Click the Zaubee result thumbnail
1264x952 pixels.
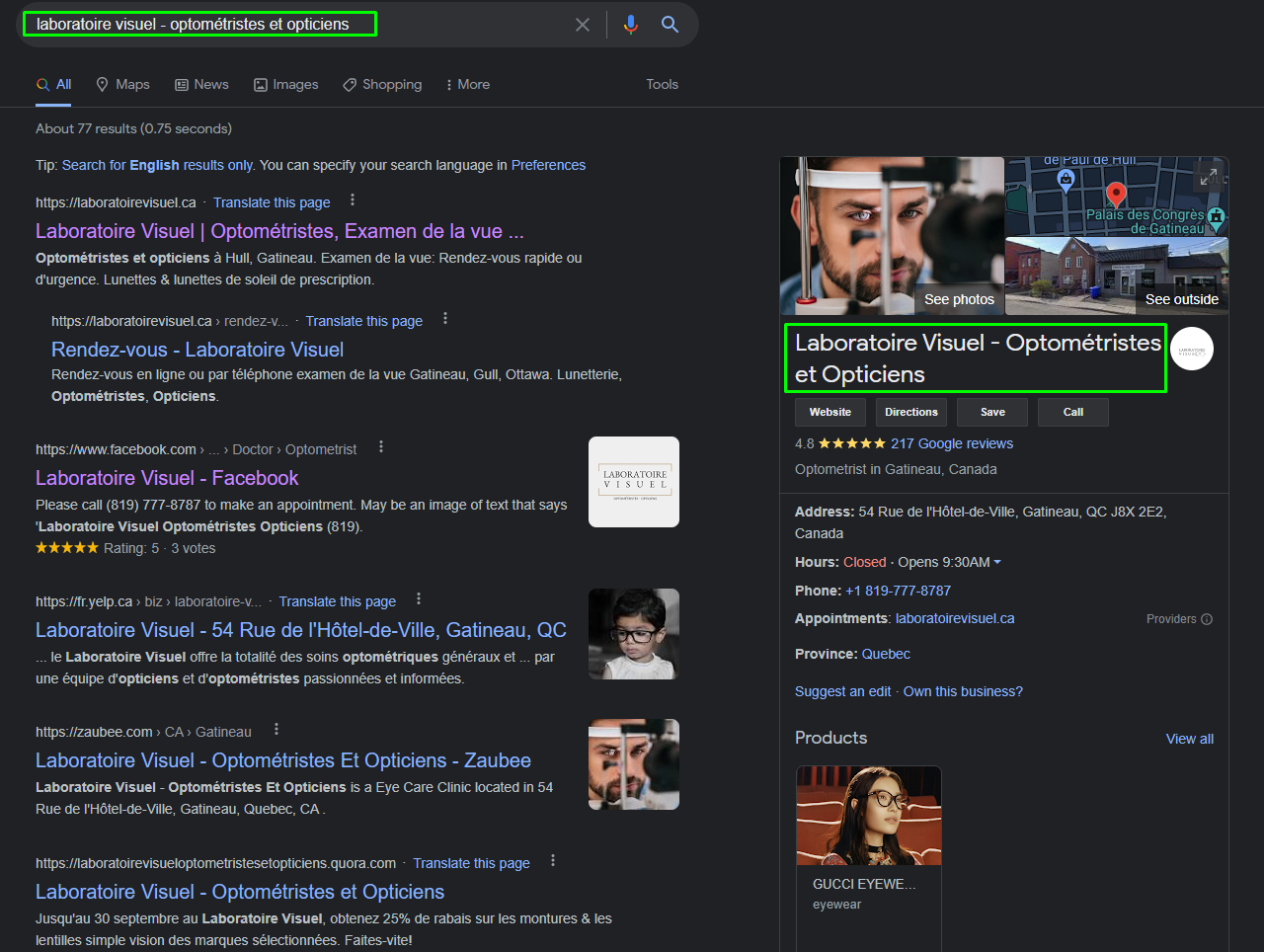point(634,764)
